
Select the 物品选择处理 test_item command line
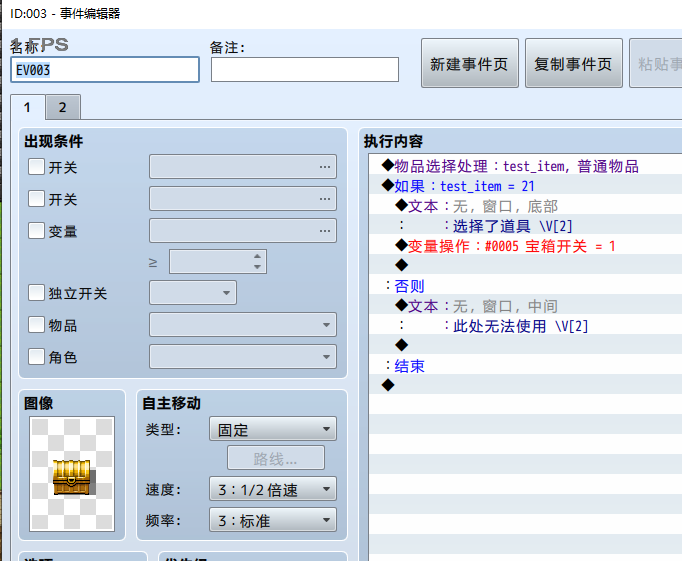525,166
